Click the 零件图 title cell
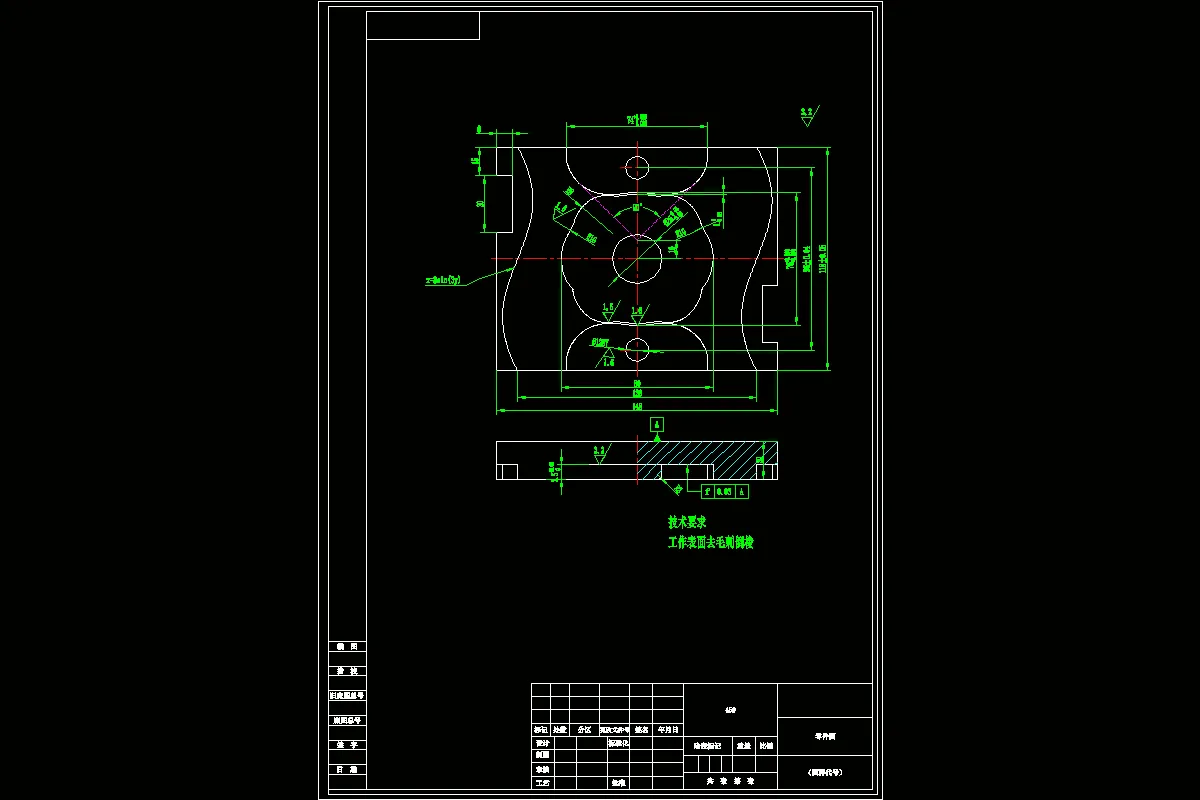This screenshot has height=800, width=1200. pos(825,735)
